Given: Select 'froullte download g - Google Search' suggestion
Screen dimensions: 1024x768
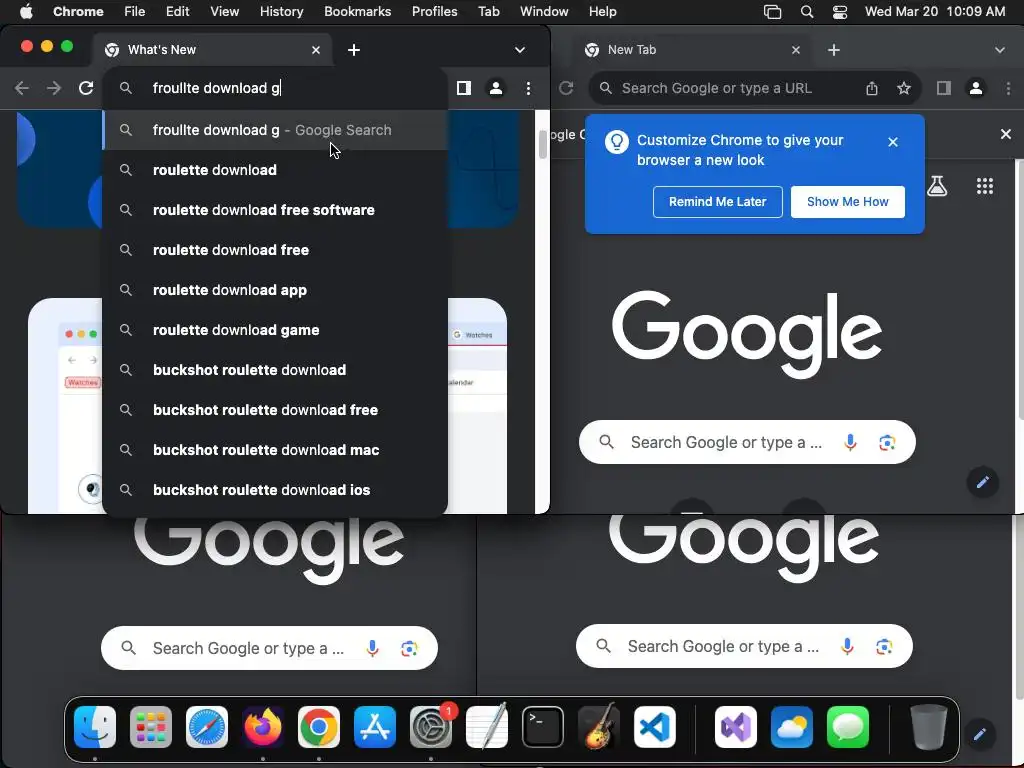Looking at the screenshot, I should pos(275,130).
